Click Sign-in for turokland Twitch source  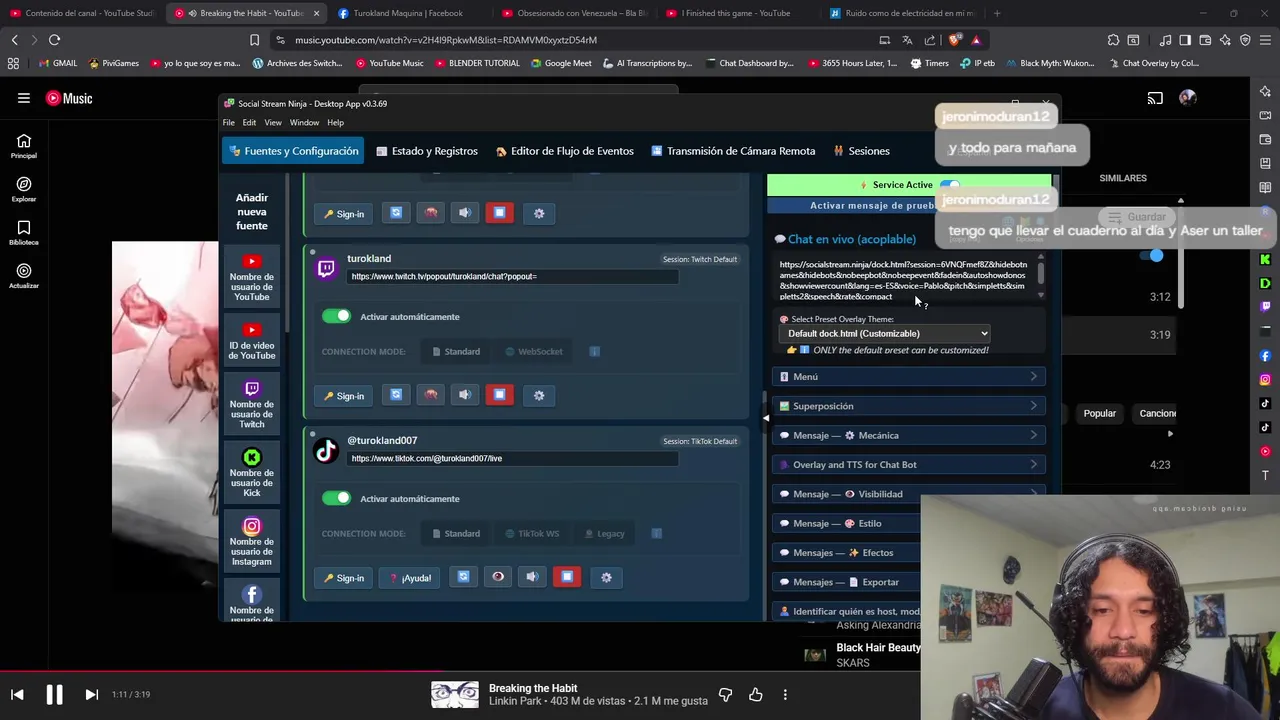click(x=345, y=395)
